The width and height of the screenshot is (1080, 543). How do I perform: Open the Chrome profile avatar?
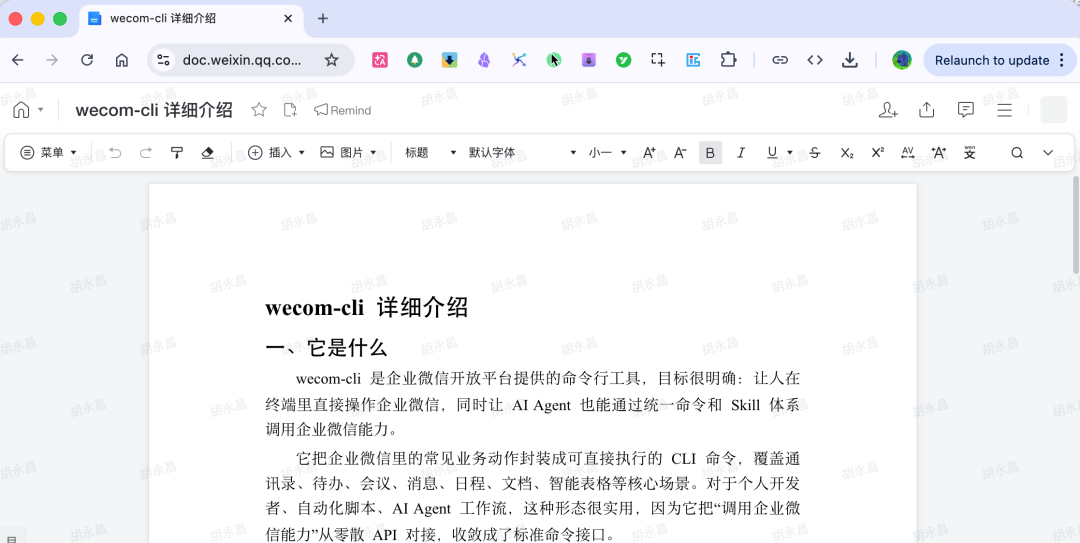(x=902, y=60)
